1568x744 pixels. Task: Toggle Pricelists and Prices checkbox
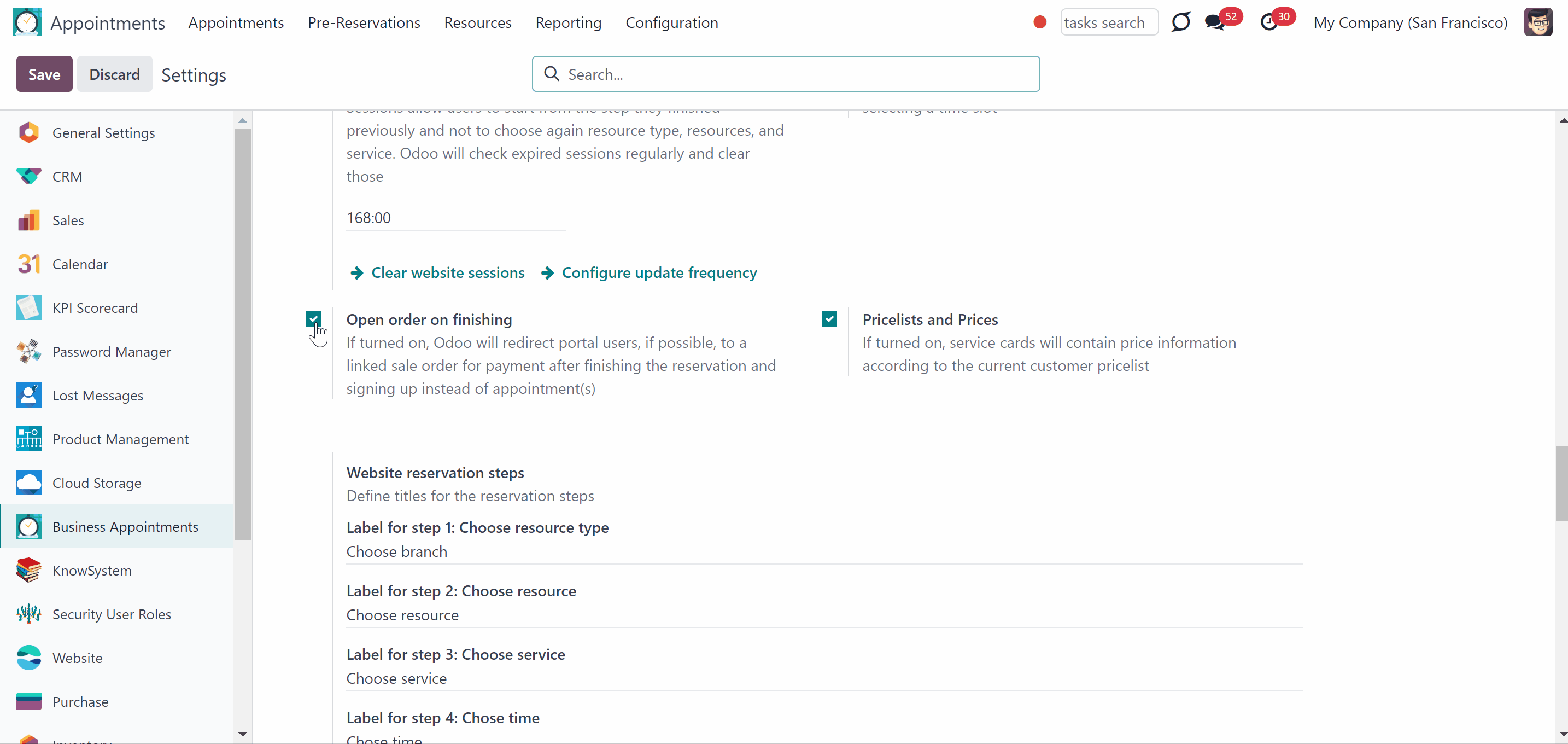coord(829,318)
